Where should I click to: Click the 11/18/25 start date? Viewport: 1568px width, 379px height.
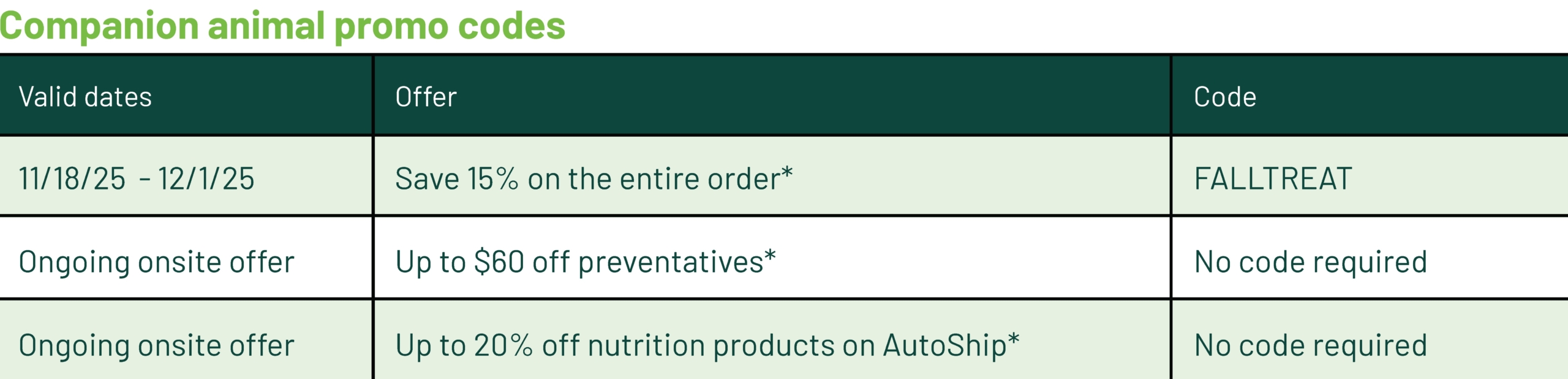[x=72, y=179]
